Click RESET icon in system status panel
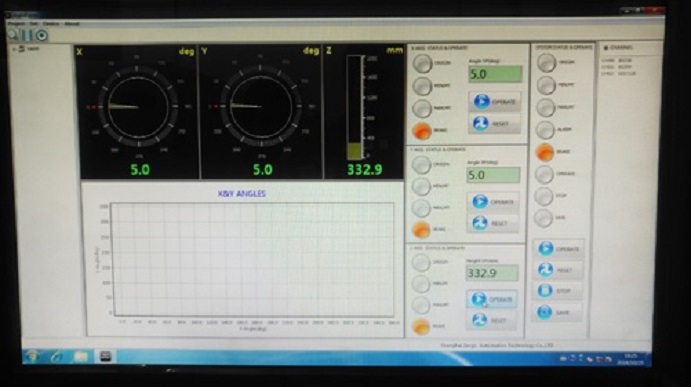 coord(546,269)
